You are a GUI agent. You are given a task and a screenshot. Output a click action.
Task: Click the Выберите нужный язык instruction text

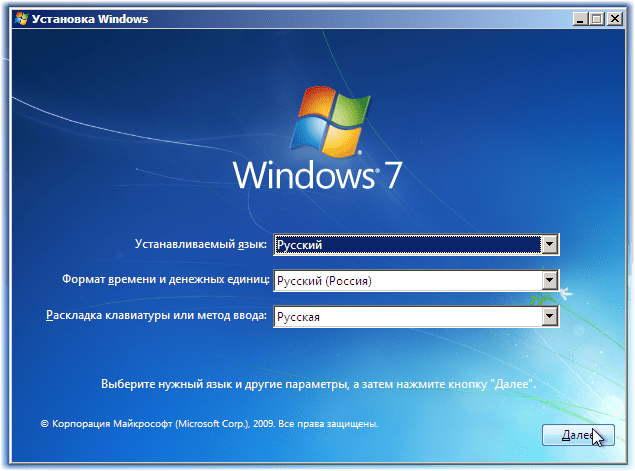pos(318,384)
